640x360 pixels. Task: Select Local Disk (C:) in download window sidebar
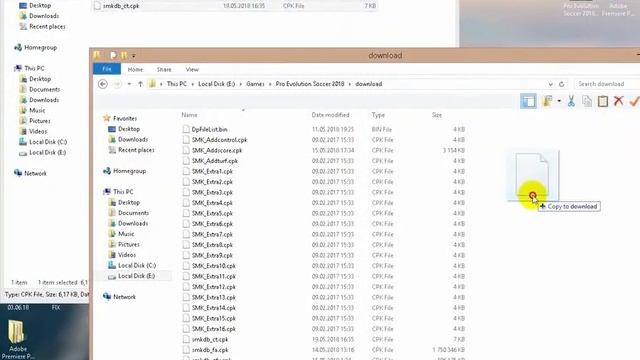[x=137, y=266]
